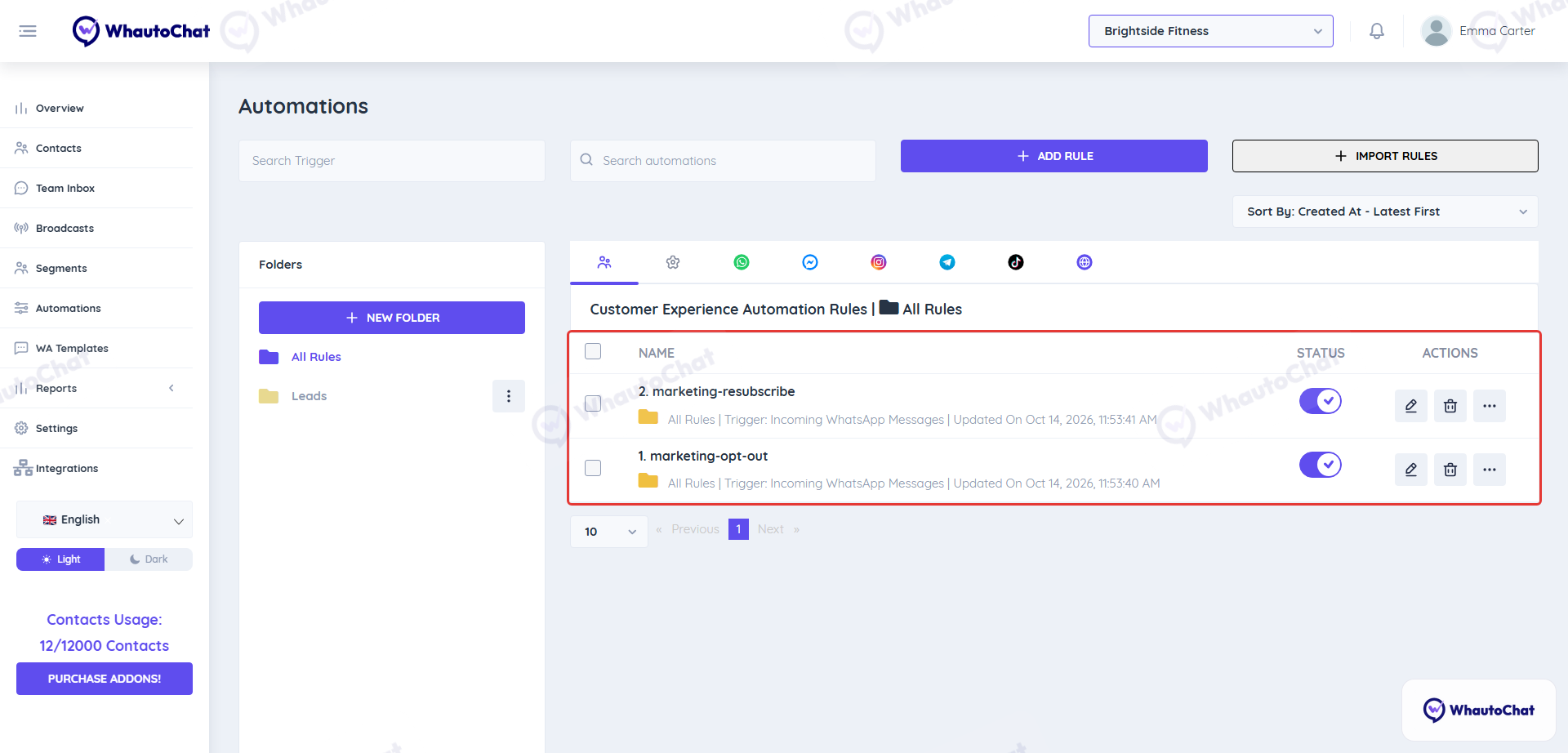
Task: Click the ADD RULE button
Action: (x=1054, y=156)
